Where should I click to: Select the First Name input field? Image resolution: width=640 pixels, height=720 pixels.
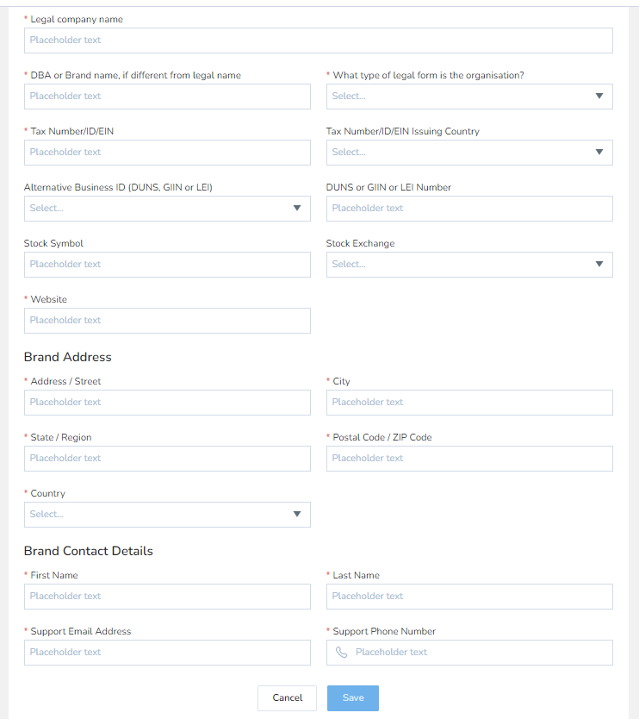click(167, 596)
